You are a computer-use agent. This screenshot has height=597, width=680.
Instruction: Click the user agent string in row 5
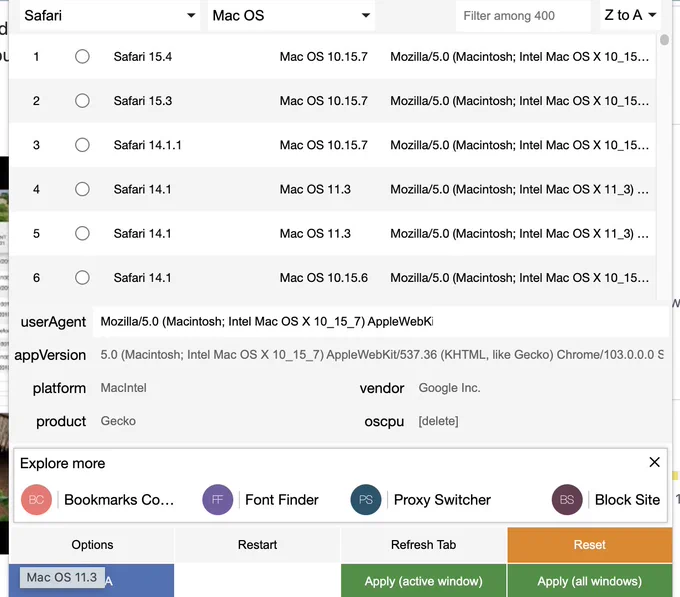(x=520, y=234)
